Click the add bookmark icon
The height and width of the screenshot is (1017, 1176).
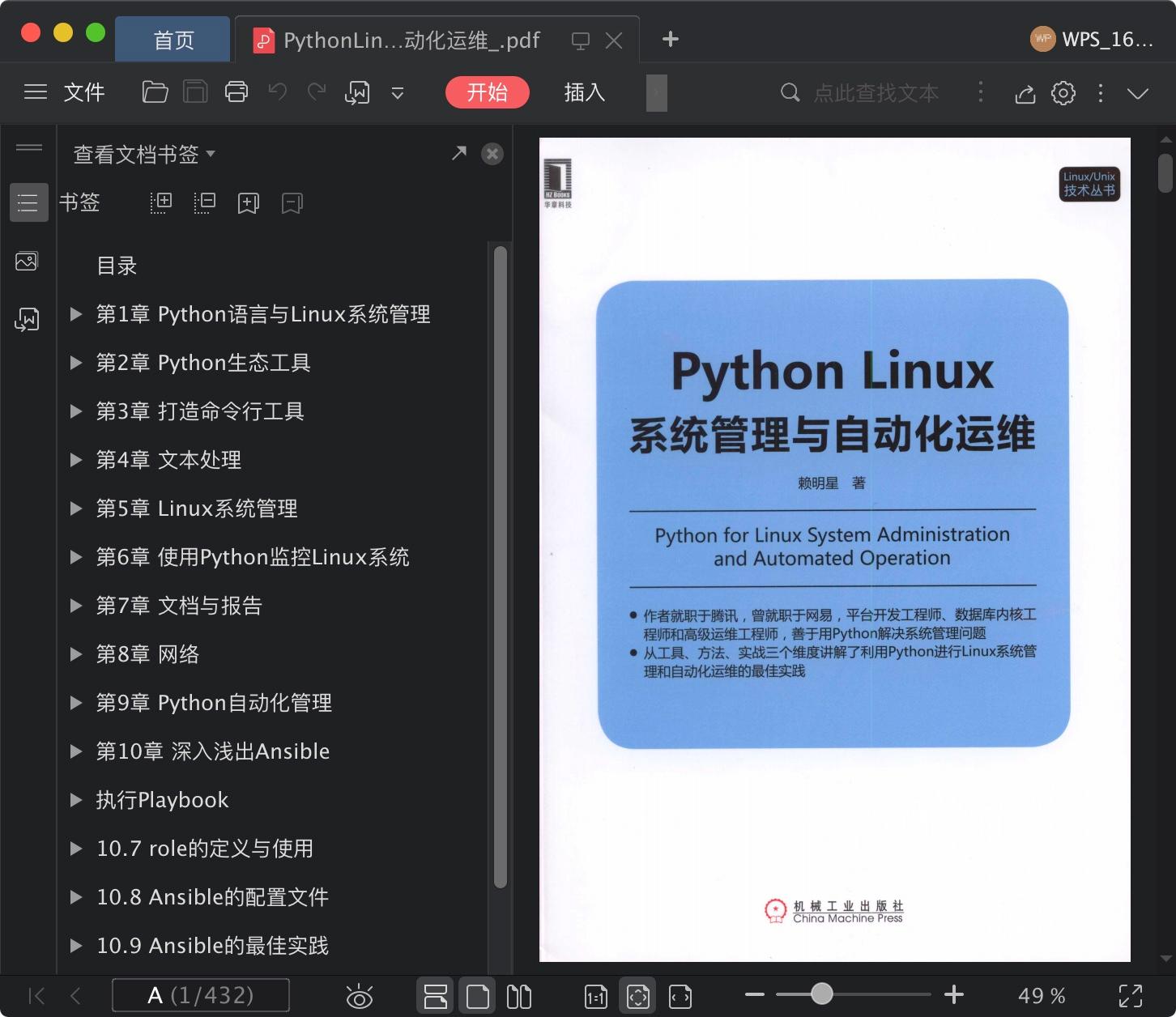click(x=249, y=203)
